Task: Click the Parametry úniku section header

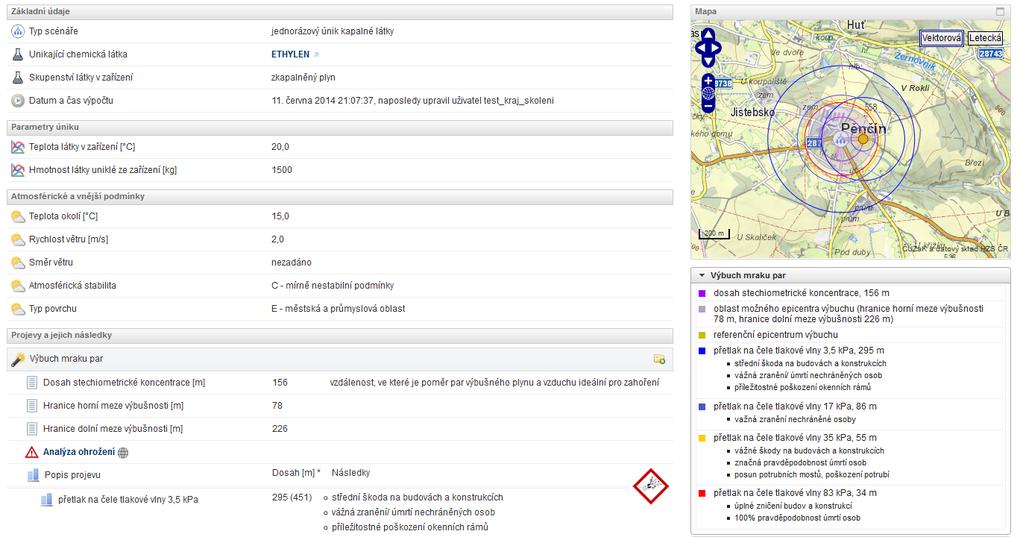Action: coord(340,127)
